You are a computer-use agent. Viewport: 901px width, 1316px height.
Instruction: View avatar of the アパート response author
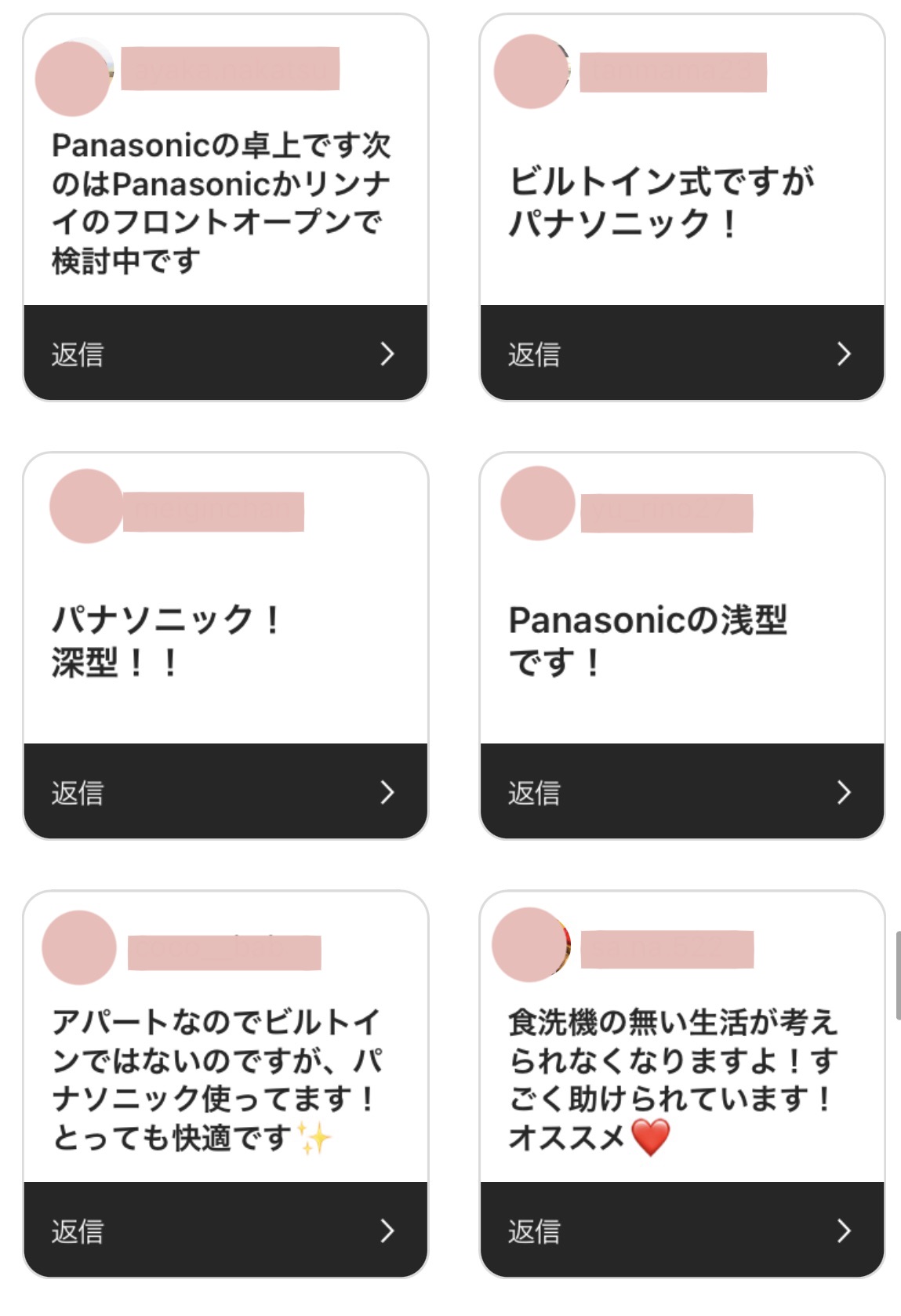click(79, 947)
